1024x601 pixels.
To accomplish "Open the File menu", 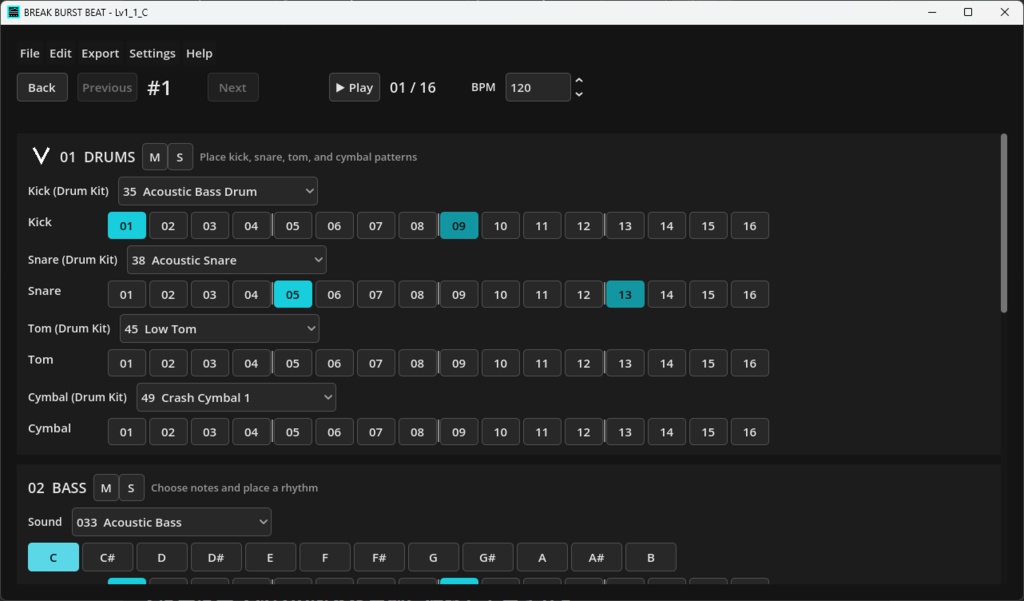I will coord(29,54).
